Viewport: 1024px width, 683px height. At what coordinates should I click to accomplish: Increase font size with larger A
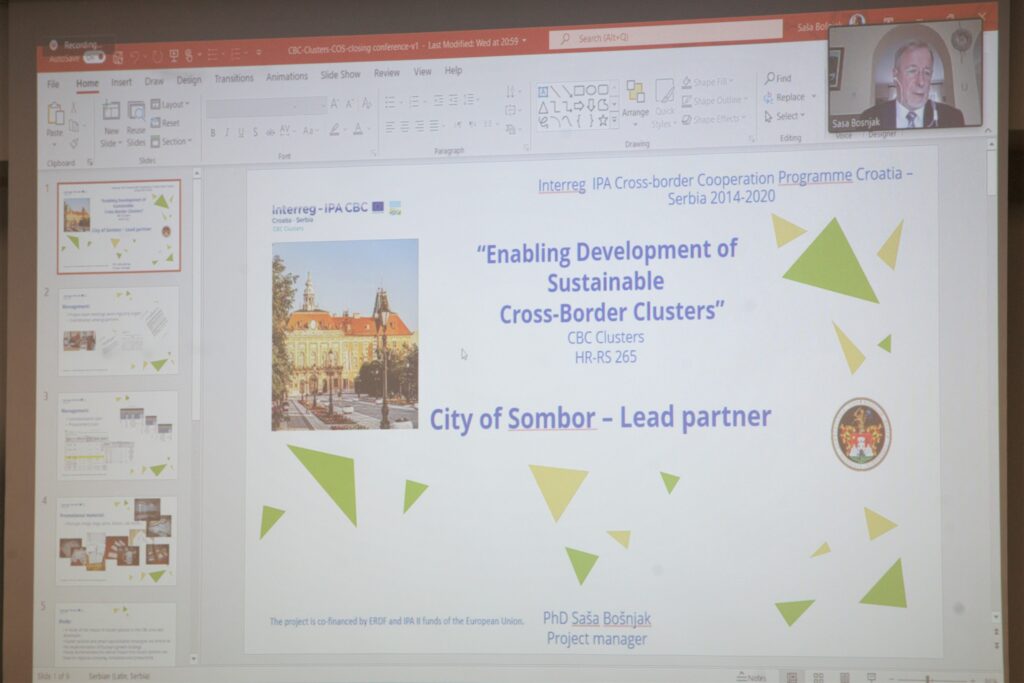click(x=334, y=103)
